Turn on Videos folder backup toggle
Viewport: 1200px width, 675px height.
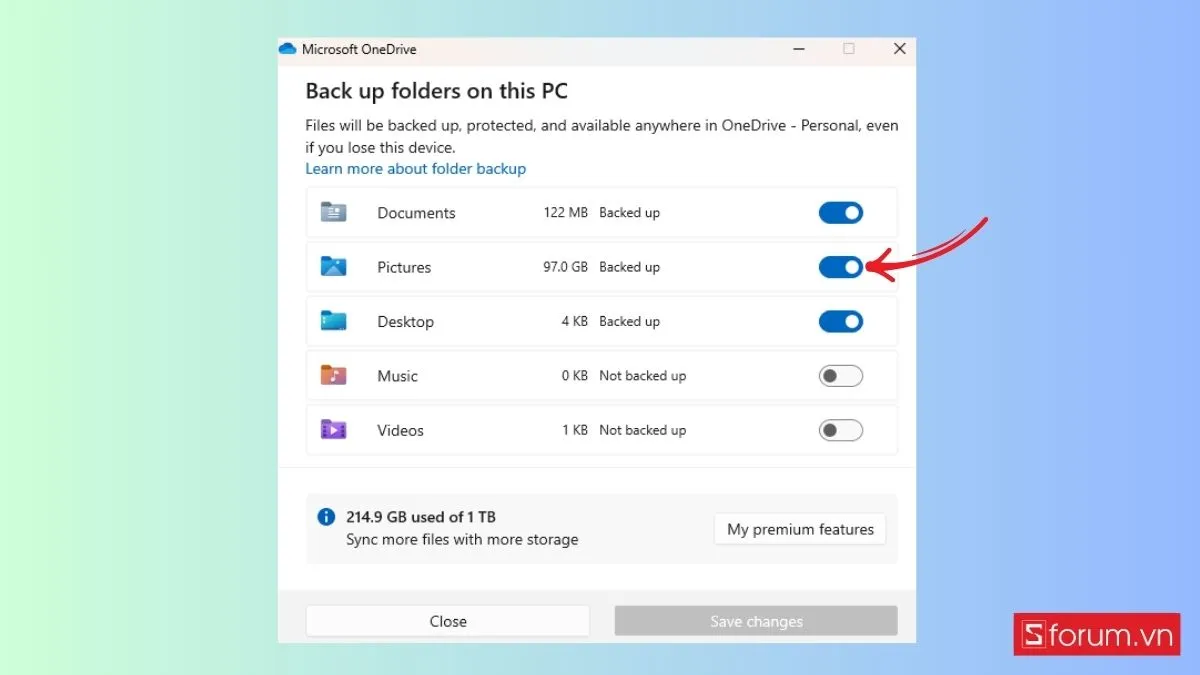(x=840, y=430)
